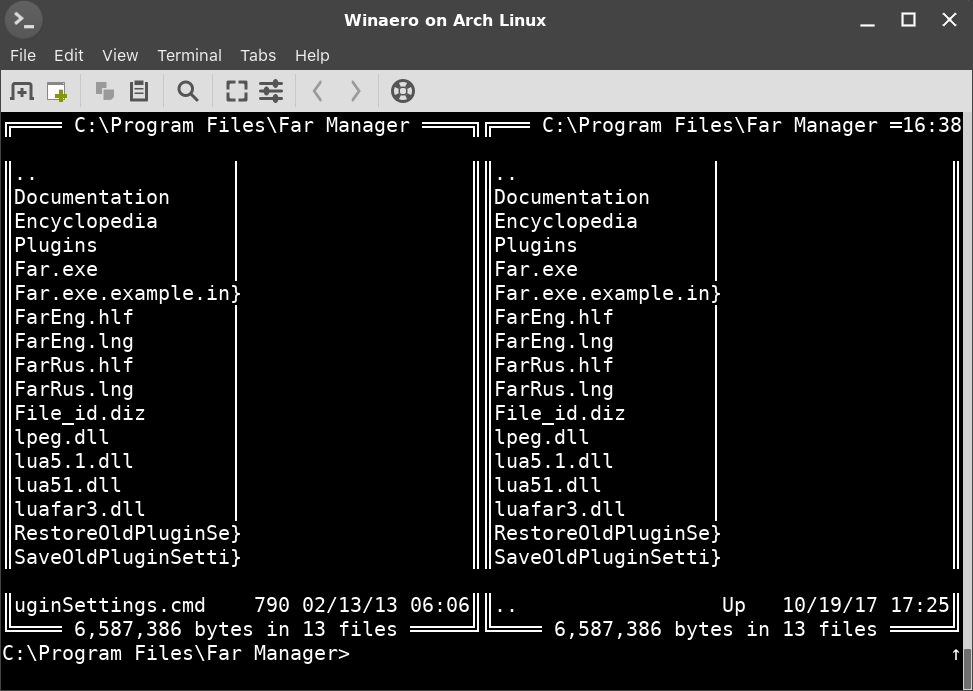The width and height of the screenshot is (973, 691).
Task: Open the Search magnifier tool
Action: [187, 91]
